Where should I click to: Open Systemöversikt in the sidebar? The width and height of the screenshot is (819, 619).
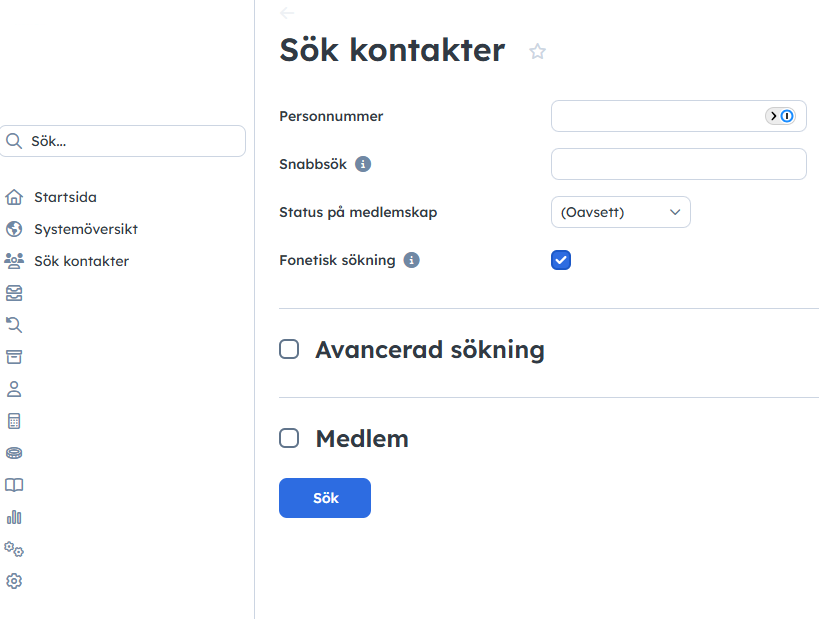point(85,229)
